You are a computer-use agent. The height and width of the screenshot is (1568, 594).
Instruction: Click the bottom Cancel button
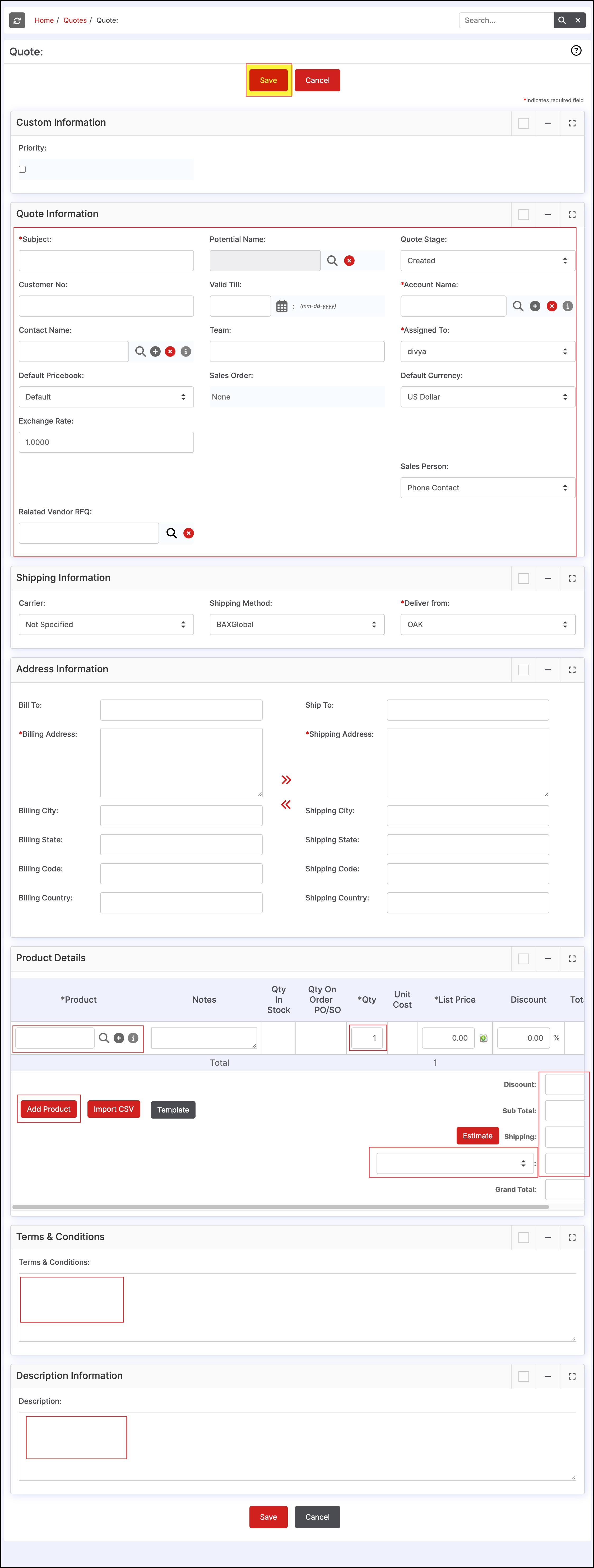click(317, 1517)
